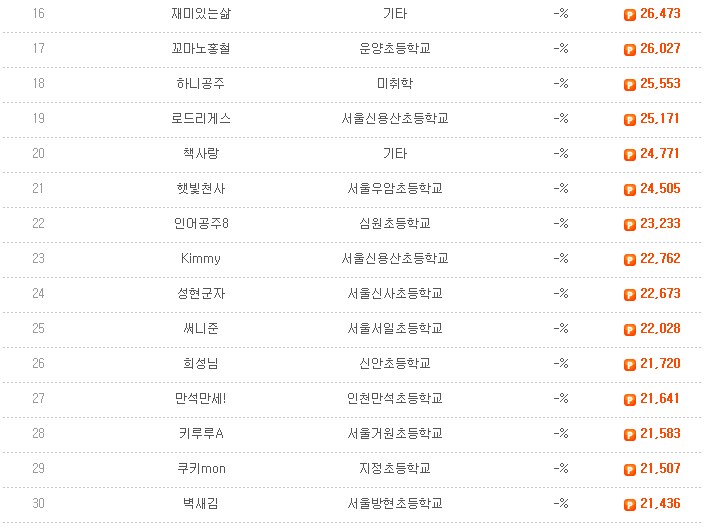
Task: Select 쿠키mon in rank 29
Action: (x=201, y=468)
